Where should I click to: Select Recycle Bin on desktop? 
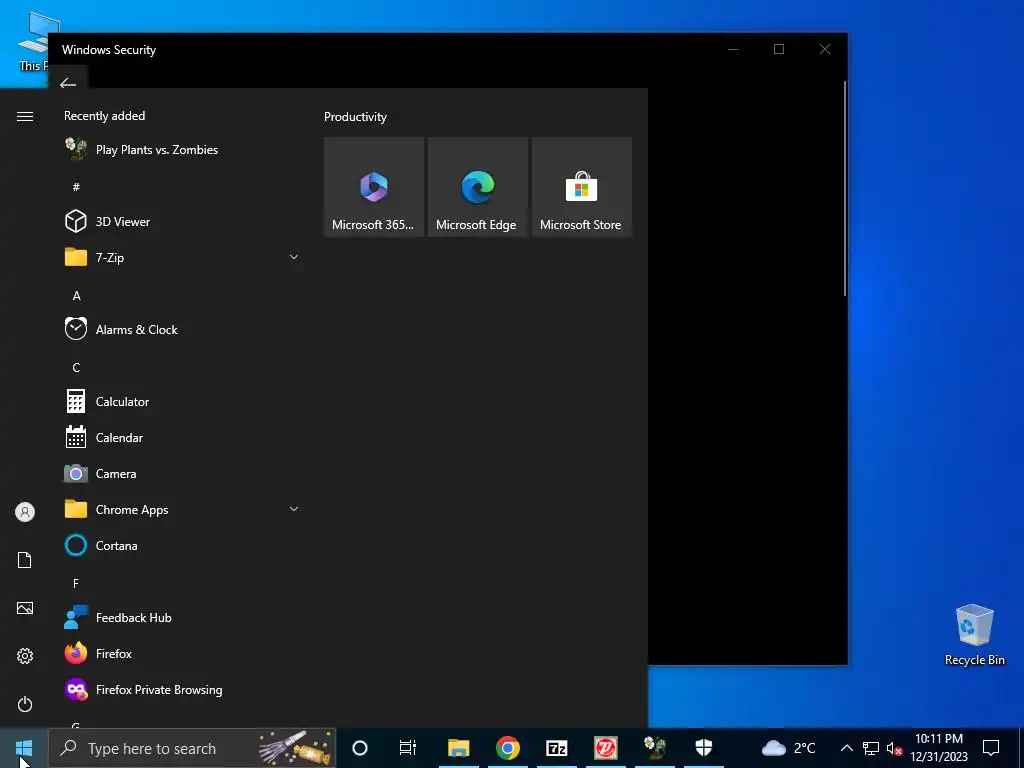coord(974,634)
